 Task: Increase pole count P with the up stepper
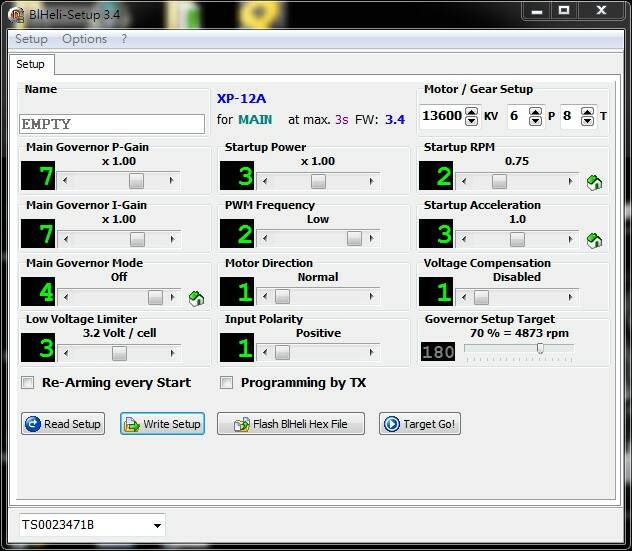pyautogui.click(x=535, y=112)
